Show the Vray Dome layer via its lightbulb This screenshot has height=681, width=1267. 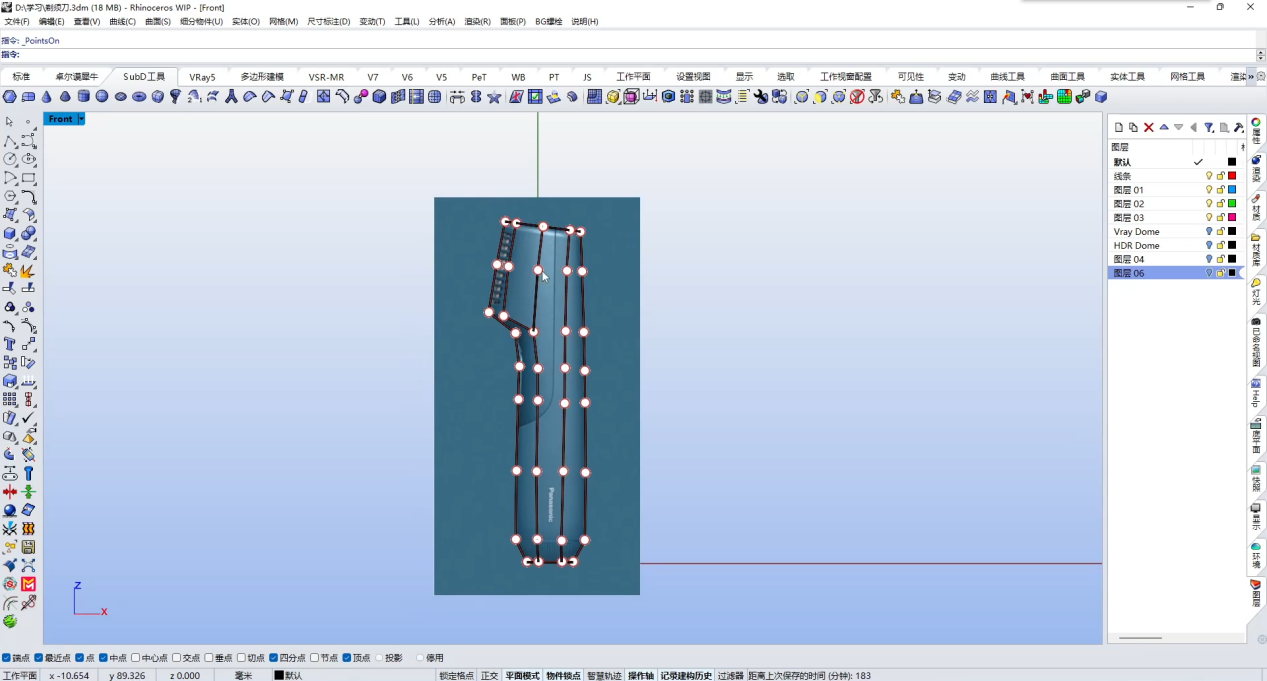point(1209,231)
